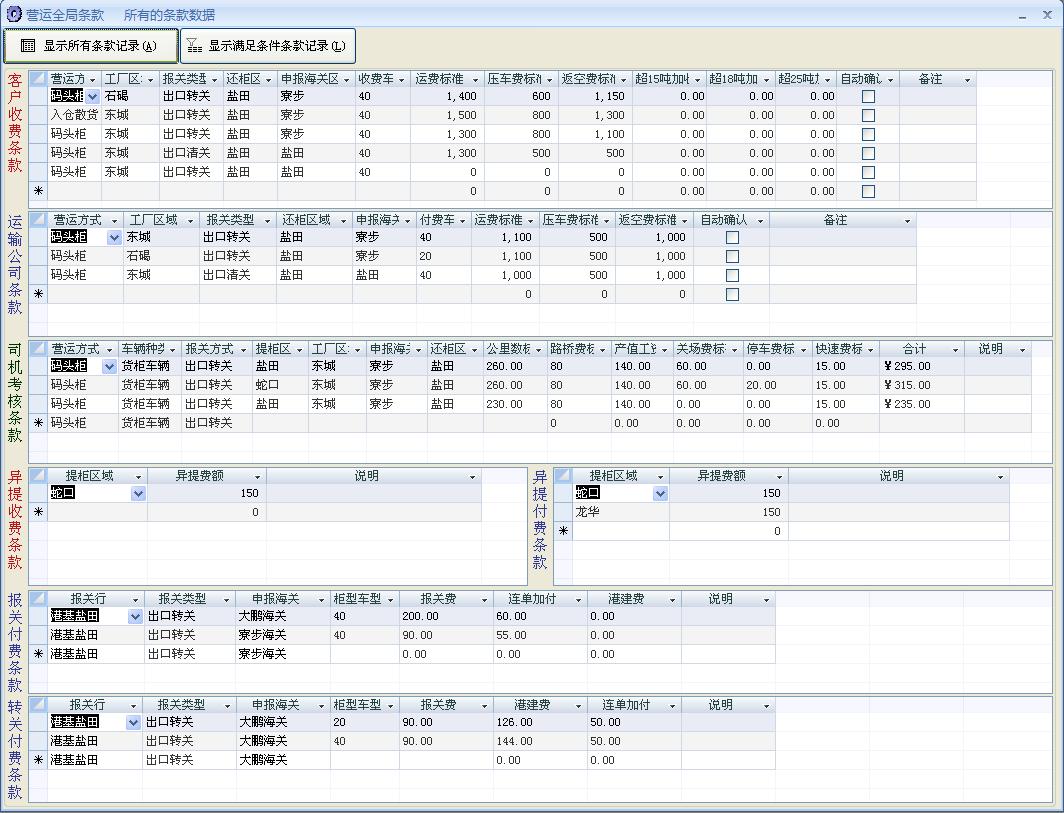Click row selector of 龙华 row
Image resolution: width=1064 pixels, height=813 pixels.
[x=563, y=512]
